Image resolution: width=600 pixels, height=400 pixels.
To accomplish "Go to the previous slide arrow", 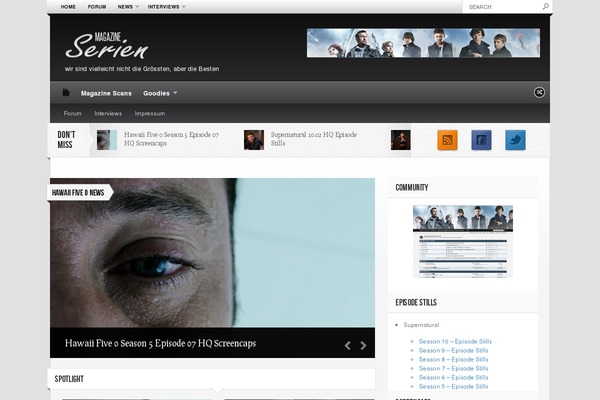I will tap(347, 346).
